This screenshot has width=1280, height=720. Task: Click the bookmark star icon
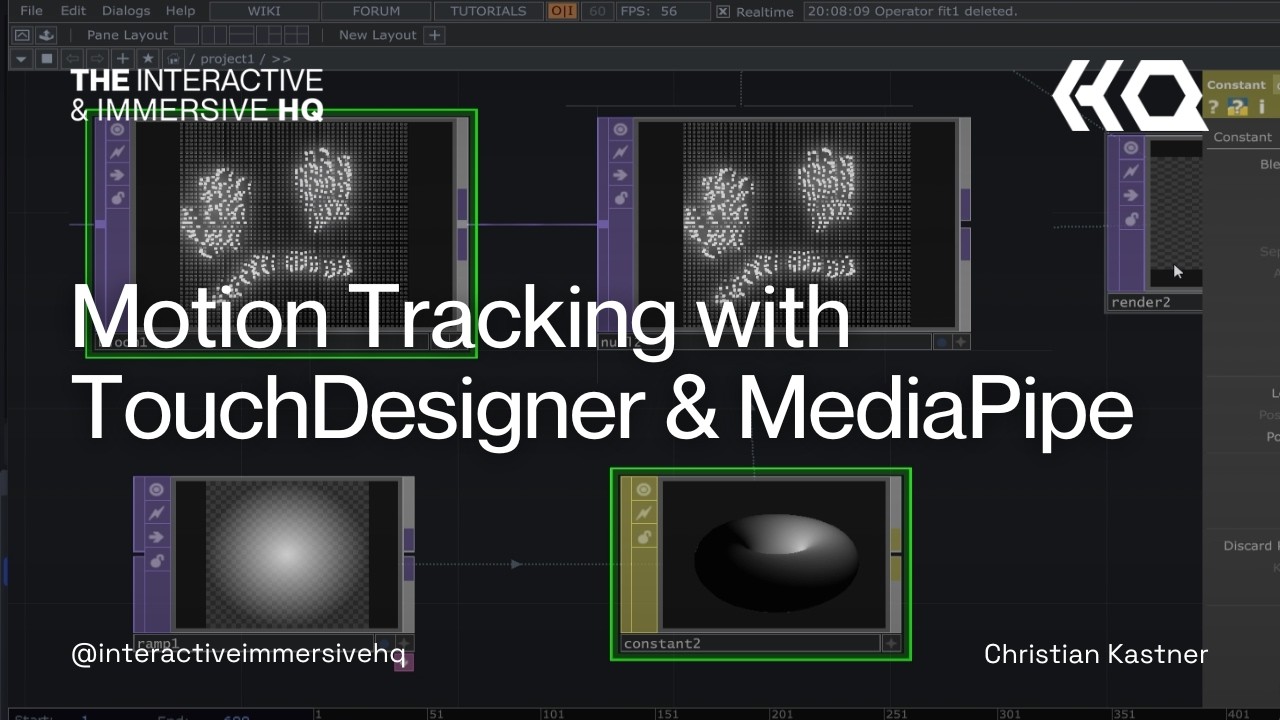148,59
